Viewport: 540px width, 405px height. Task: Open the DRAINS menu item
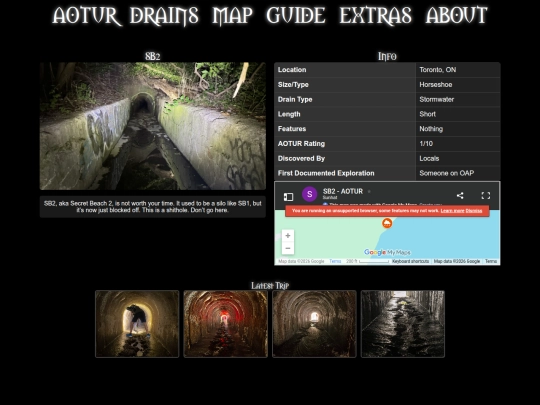pyautogui.click(x=164, y=15)
